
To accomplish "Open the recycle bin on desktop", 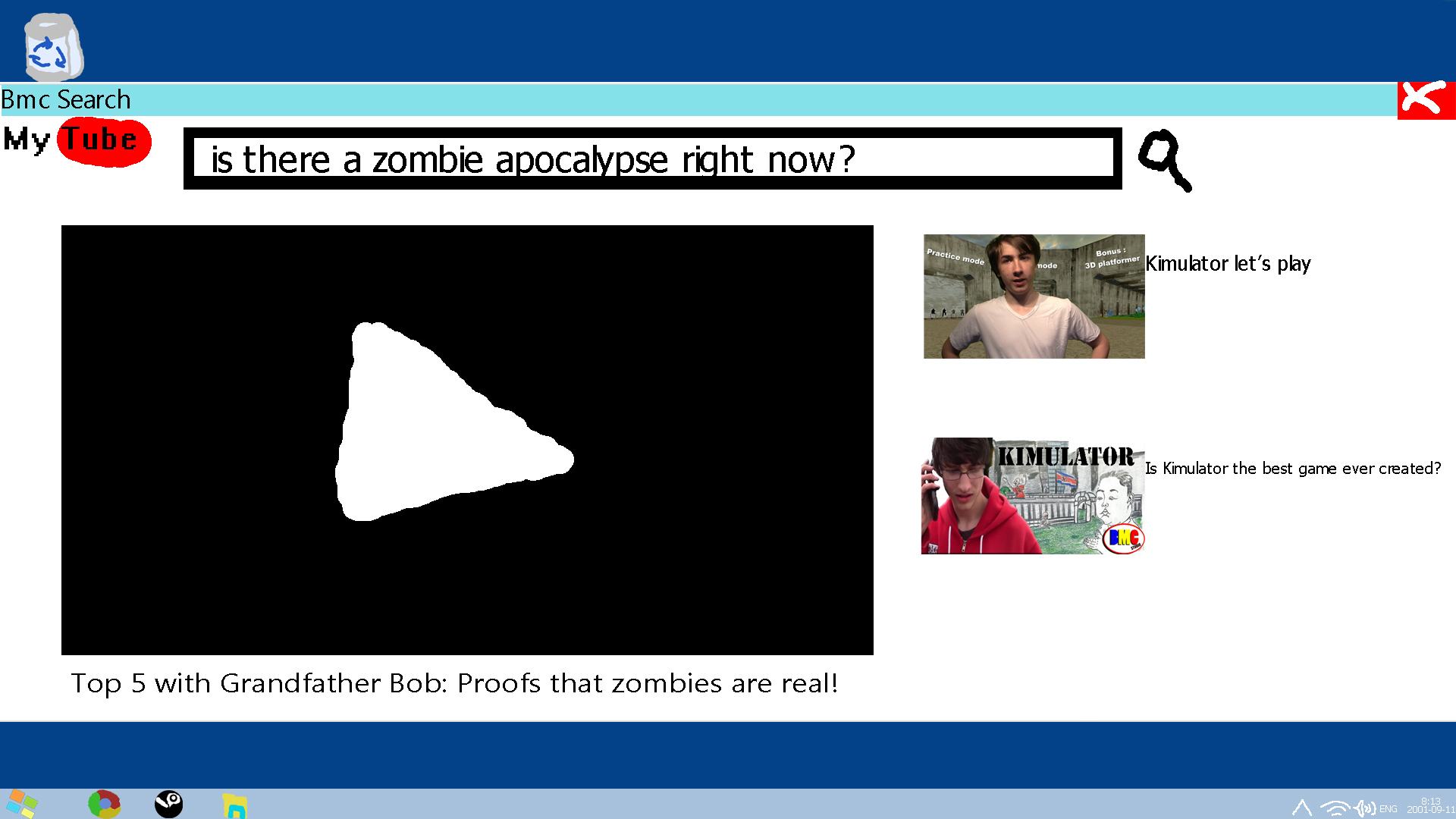I will click(x=52, y=48).
